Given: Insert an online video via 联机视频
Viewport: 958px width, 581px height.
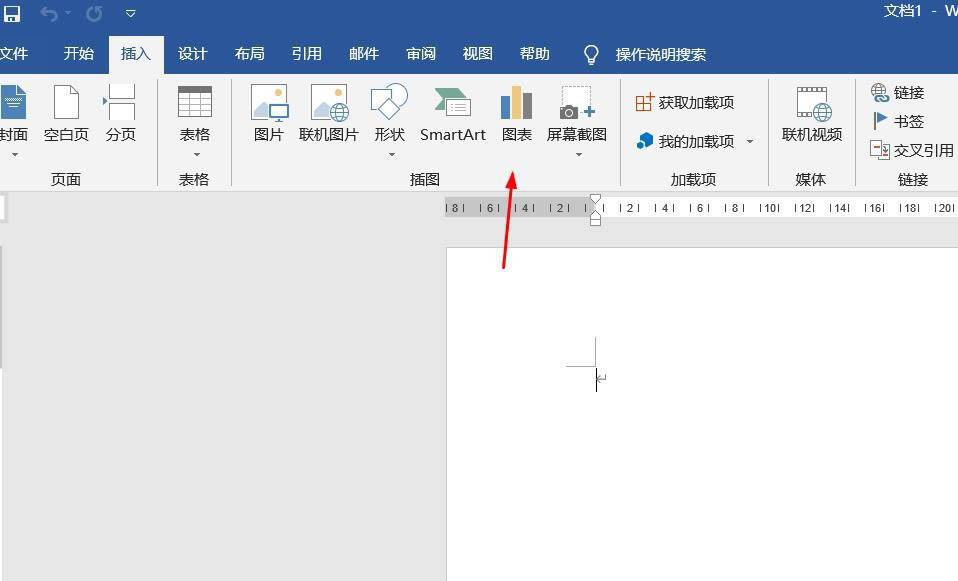Looking at the screenshot, I should pos(811,112).
